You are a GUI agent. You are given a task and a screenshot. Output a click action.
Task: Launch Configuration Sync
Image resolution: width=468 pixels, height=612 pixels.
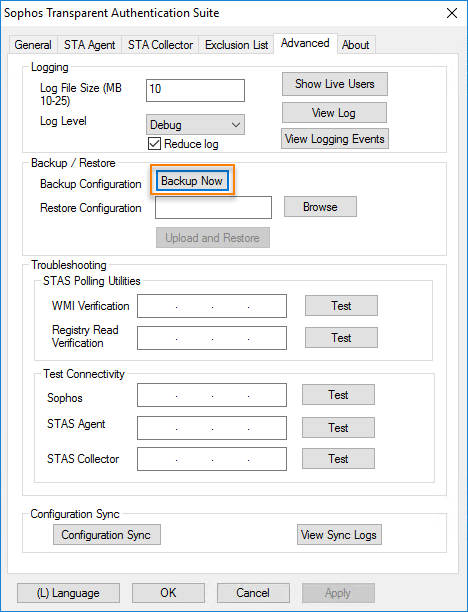coord(107,534)
